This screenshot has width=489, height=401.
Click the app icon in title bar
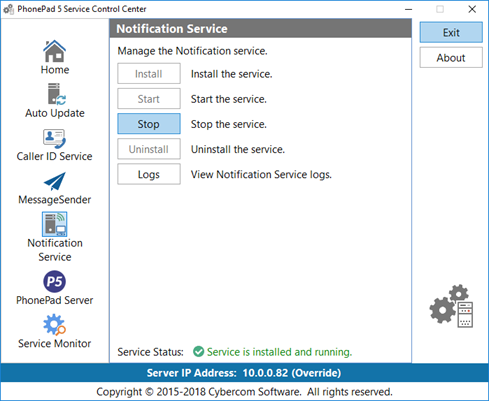(x=8, y=9)
